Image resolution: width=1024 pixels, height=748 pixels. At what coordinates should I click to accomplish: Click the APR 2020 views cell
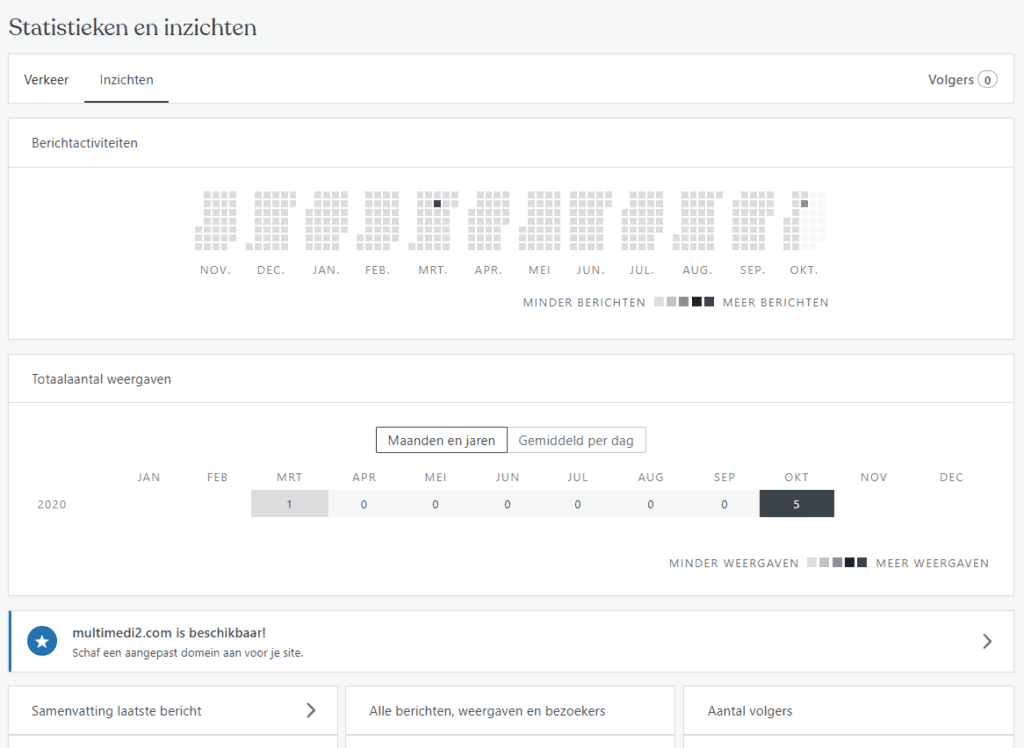(364, 504)
